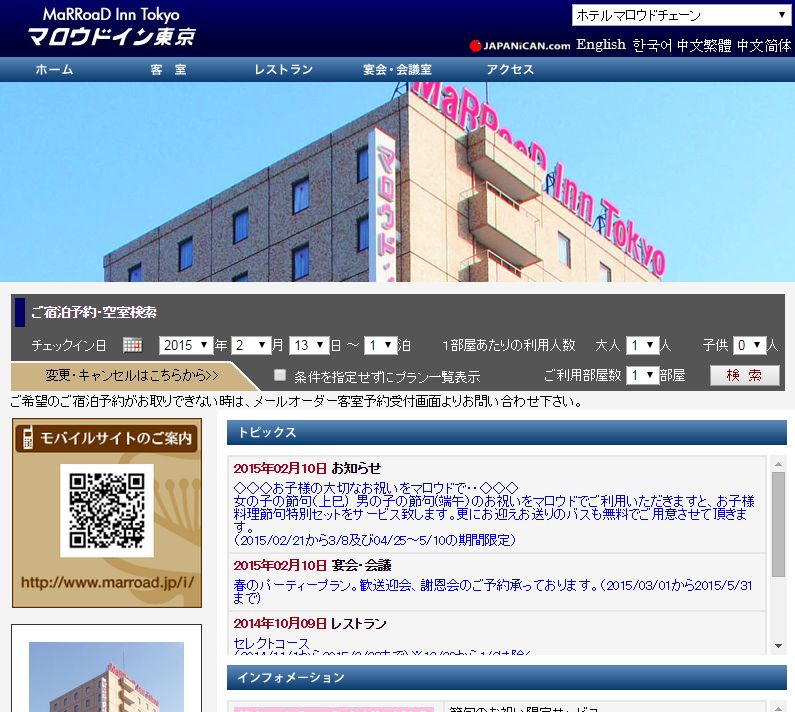Open the number of rooms (部屋) dropdown
The image size is (795, 712).
coord(642,375)
